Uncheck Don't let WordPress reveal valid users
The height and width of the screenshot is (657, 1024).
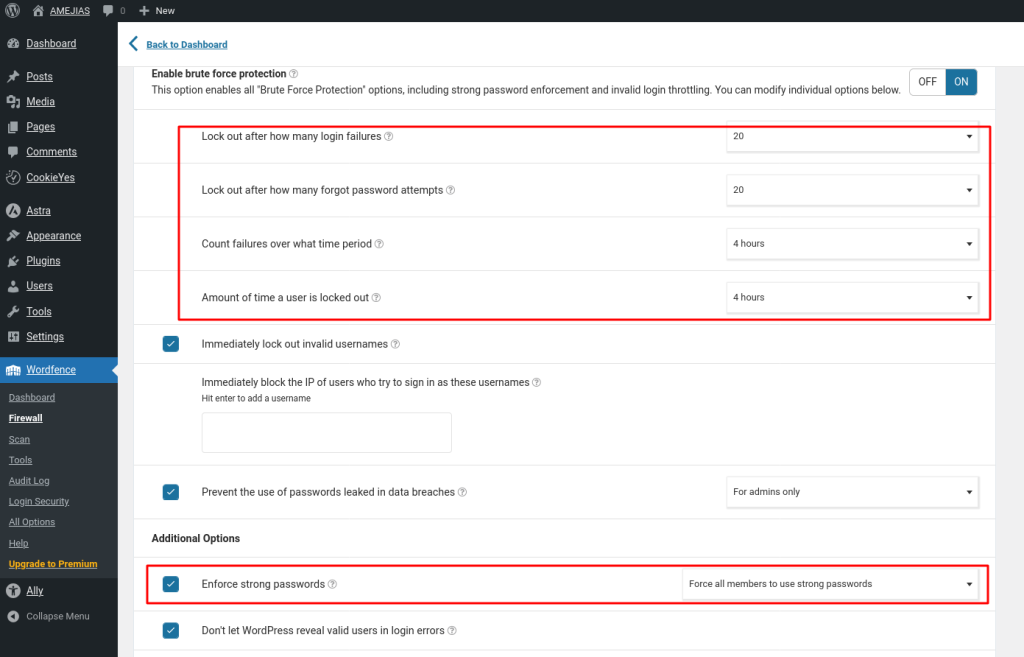(x=171, y=631)
